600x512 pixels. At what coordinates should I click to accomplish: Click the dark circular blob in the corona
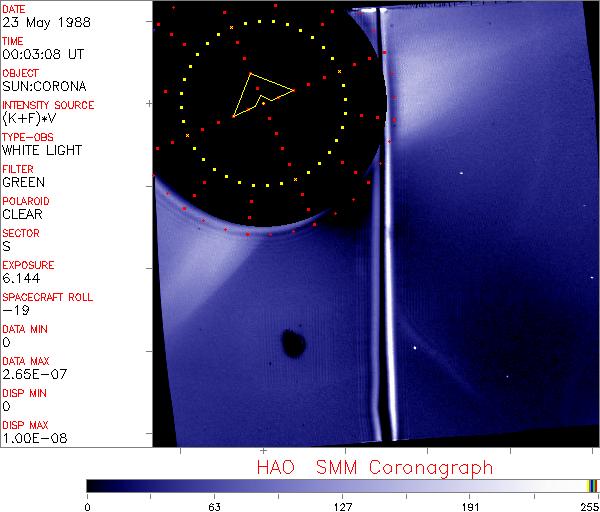[x=293, y=343]
